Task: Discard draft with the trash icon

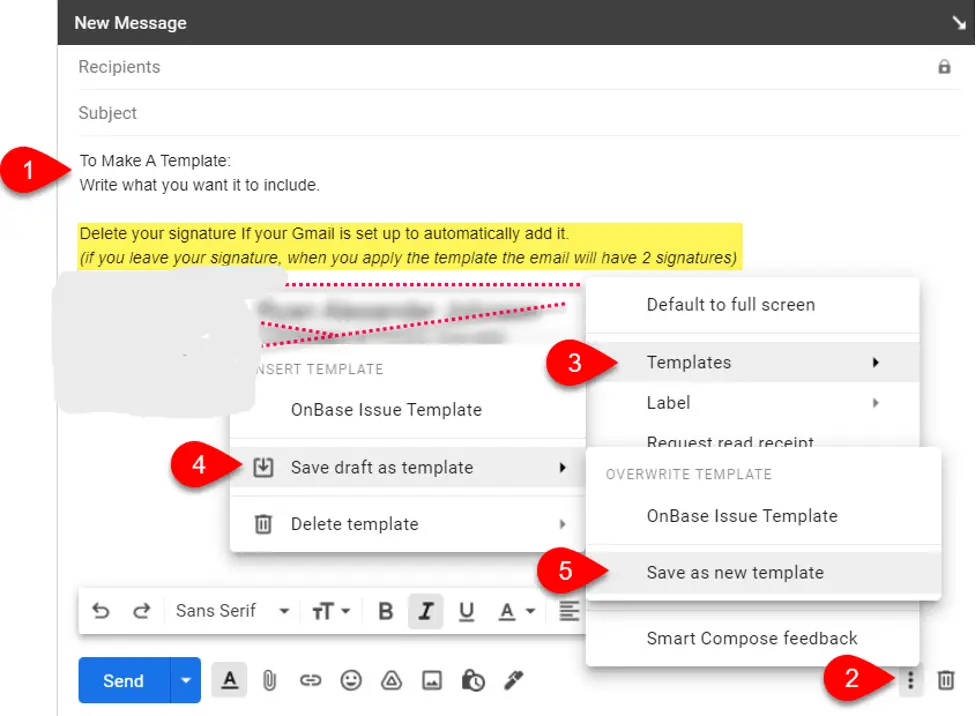Action: [x=945, y=680]
